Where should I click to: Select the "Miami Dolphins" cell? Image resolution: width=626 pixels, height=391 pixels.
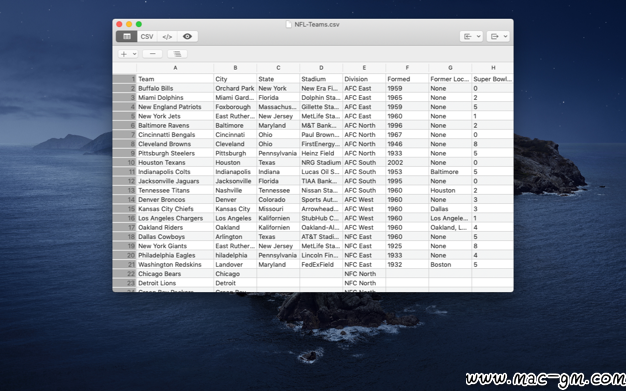175,97
